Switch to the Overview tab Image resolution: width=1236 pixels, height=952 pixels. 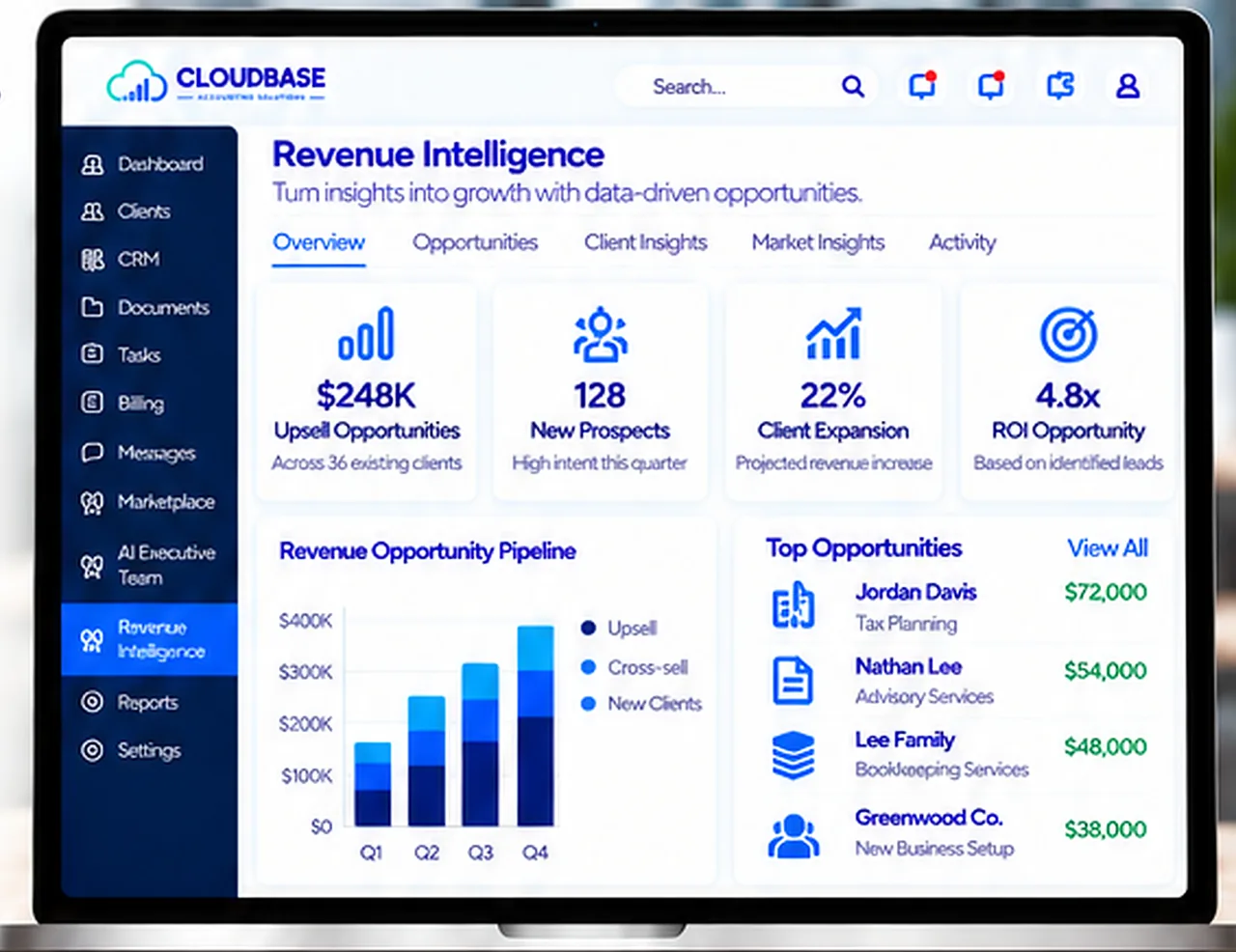[x=319, y=242]
